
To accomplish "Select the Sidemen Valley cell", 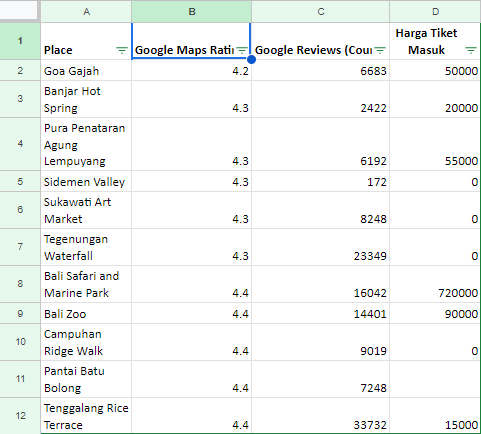I will click(x=86, y=181).
